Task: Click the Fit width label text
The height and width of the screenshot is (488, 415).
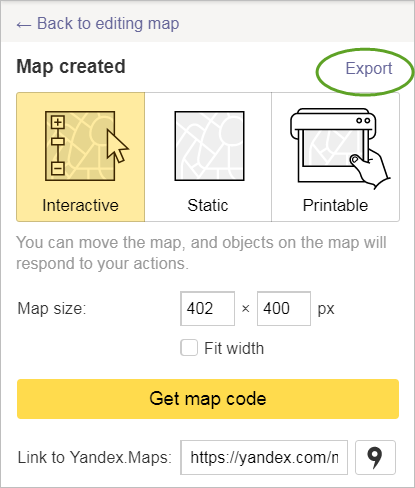Action: tap(234, 348)
